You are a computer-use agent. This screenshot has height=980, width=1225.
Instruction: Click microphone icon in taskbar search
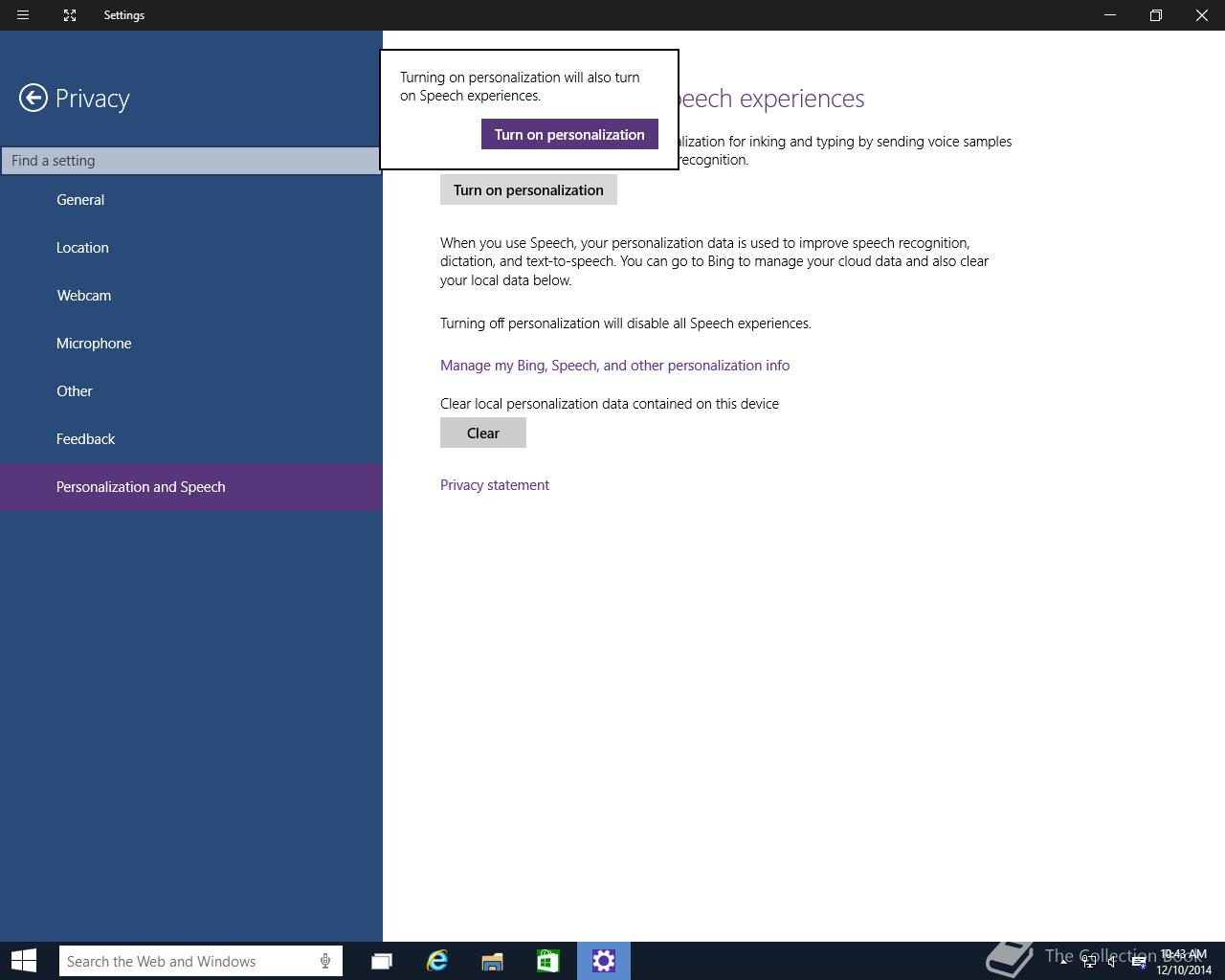tap(325, 961)
